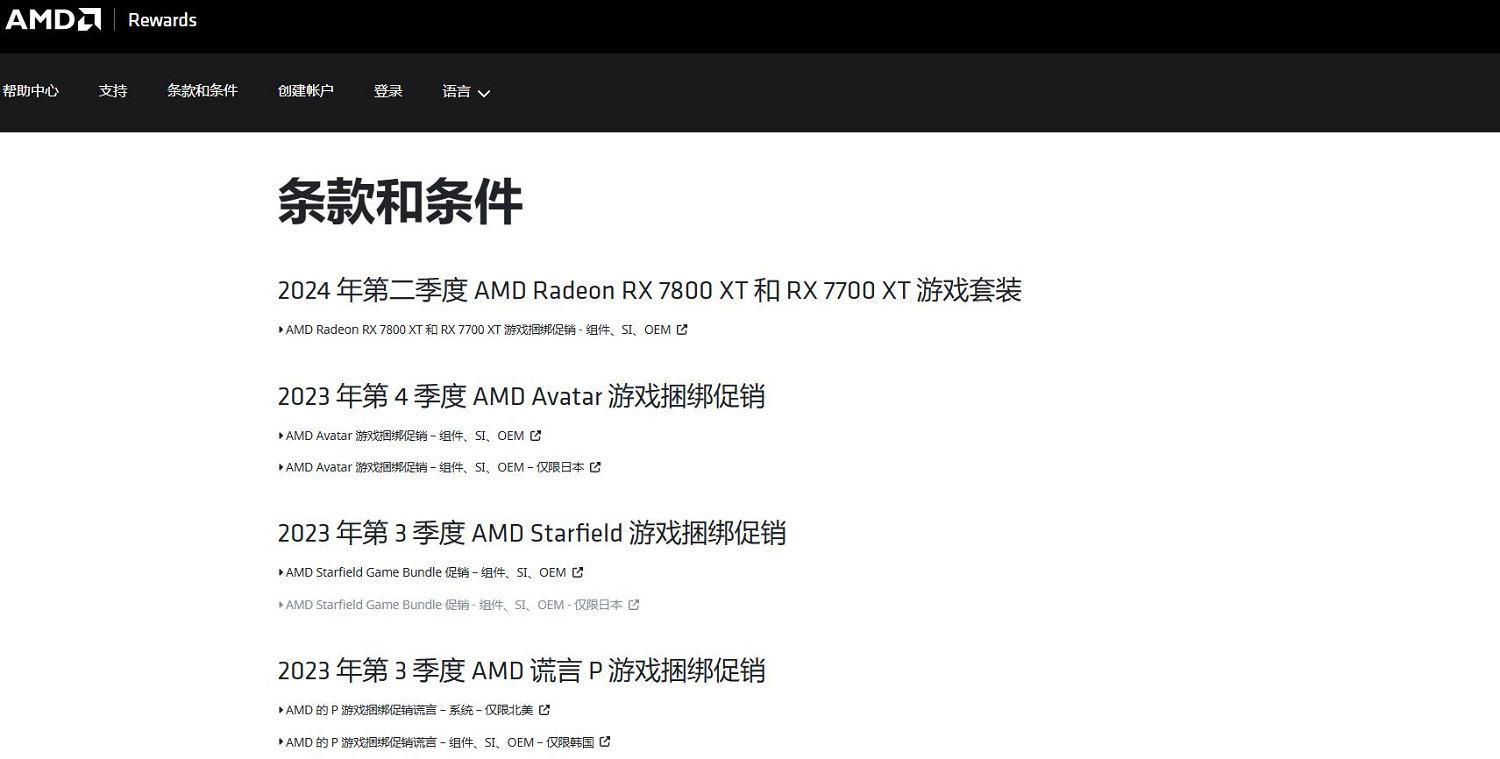Click the external link icon after AMD Avatar 仅限日本

tap(595, 467)
